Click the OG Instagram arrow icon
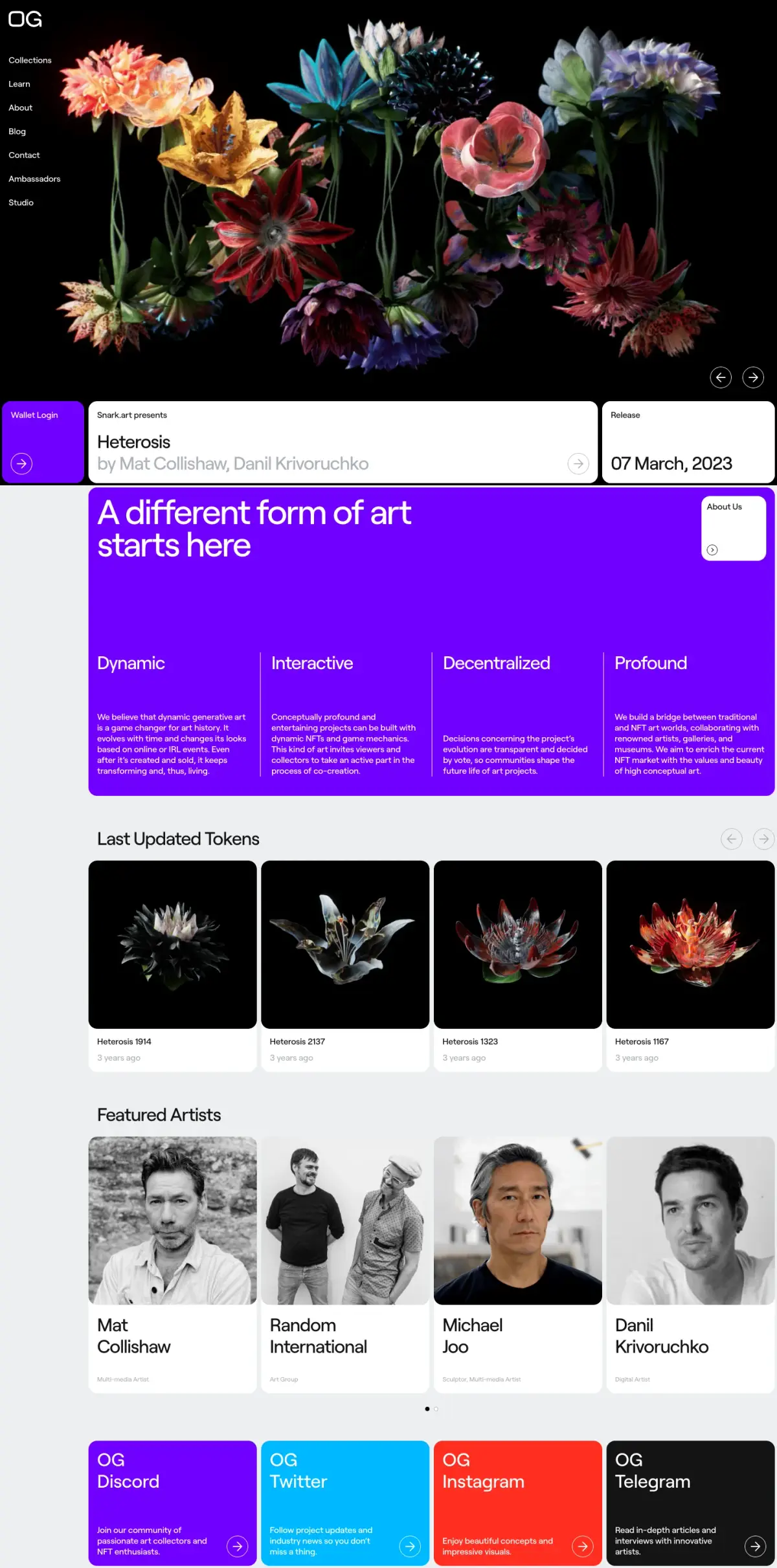This screenshot has height=1568, width=777. pos(583,1546)
